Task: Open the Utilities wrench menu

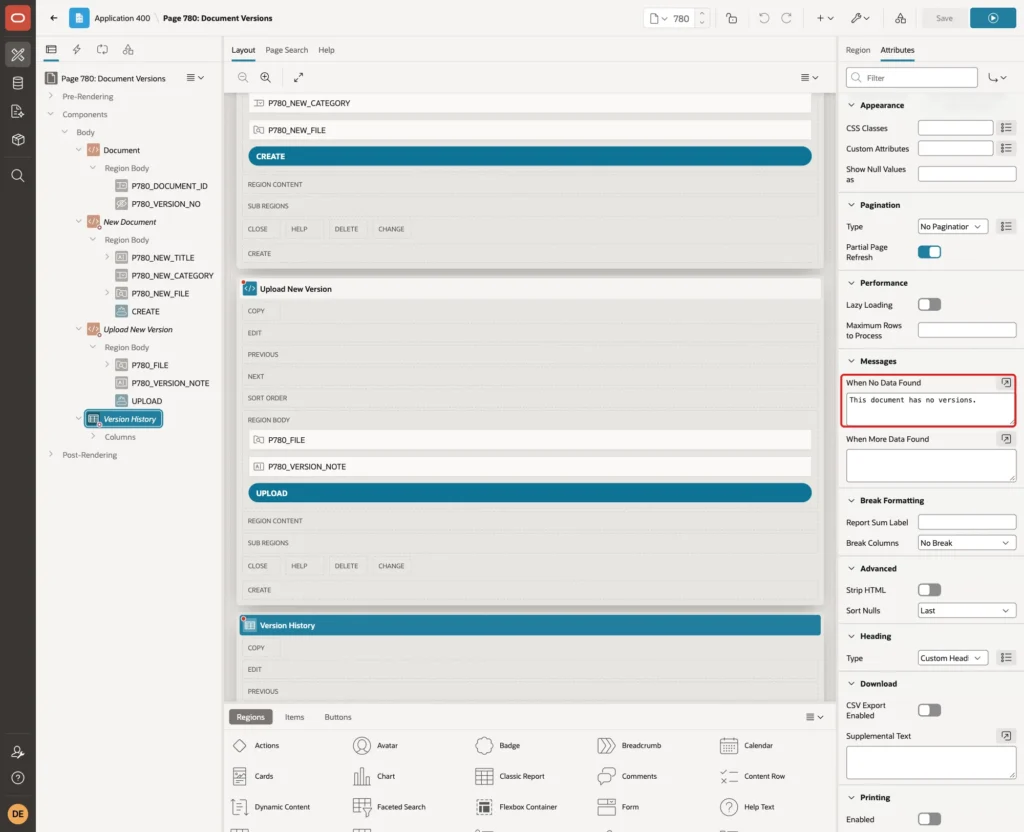Action: click(860, 18)
